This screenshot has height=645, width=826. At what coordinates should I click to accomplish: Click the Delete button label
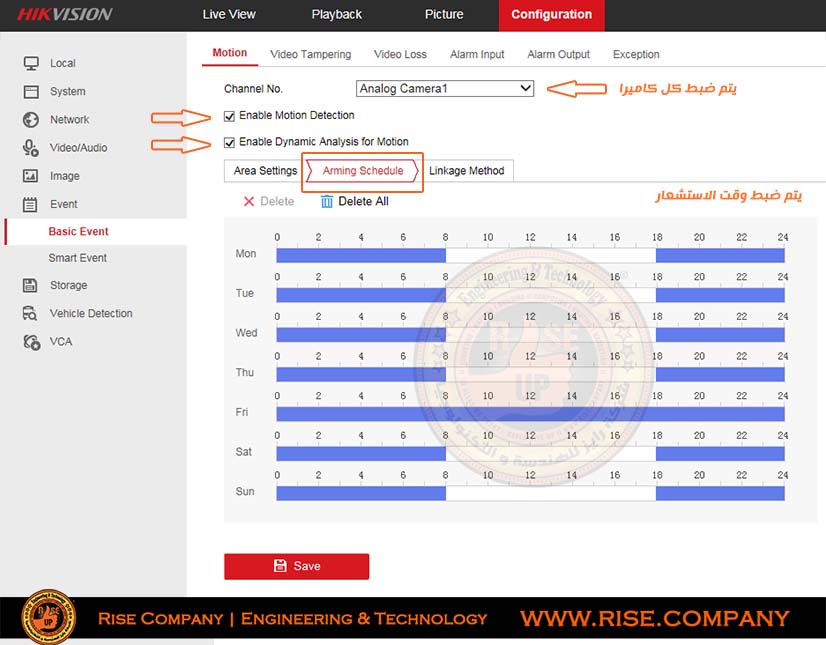click(x=277, y=201)
